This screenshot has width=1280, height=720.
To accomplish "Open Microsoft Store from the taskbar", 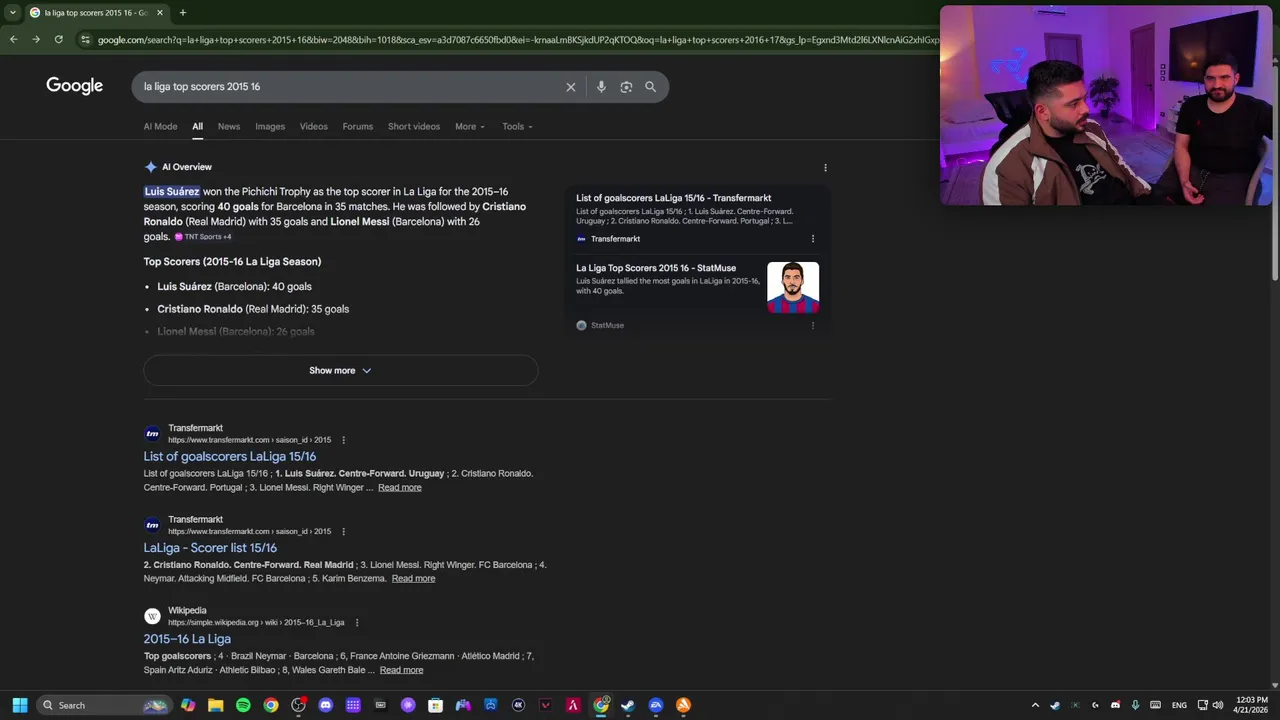I will tap(435, 705).
